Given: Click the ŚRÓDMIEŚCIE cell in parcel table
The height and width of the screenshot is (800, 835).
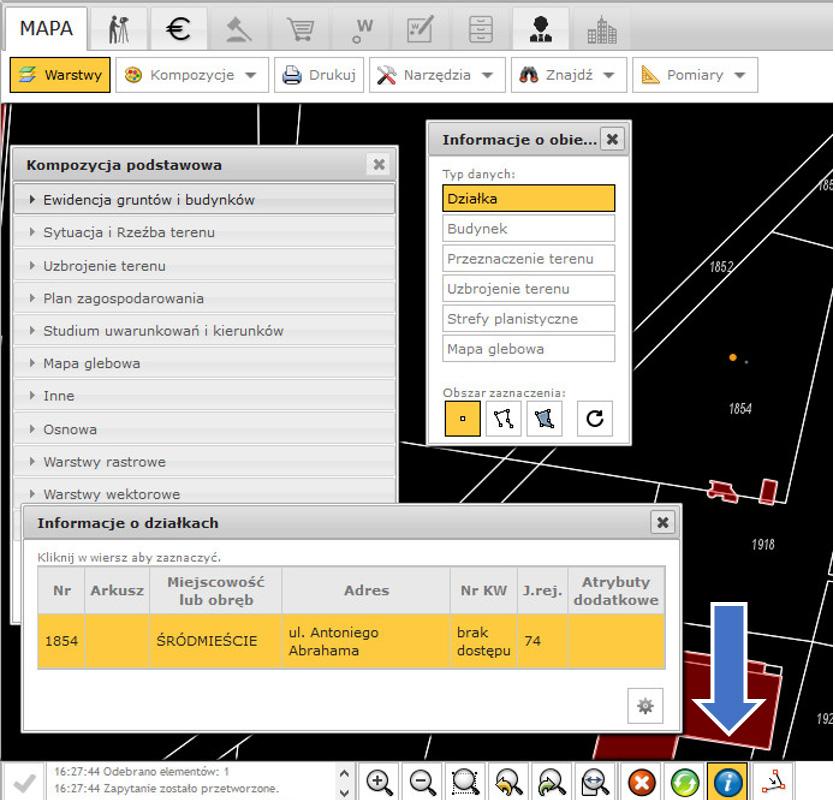Looking at the screenshot, I should tap(216, 641).
